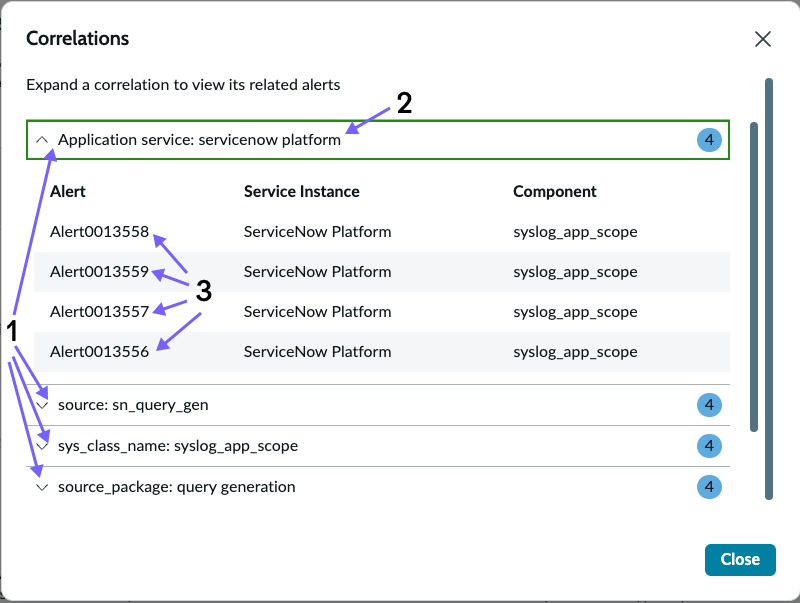Viewport: 800px width, 603px height.
Task: Click the sys_class_name: syslog_app_scope label
Action: point(178,446)
